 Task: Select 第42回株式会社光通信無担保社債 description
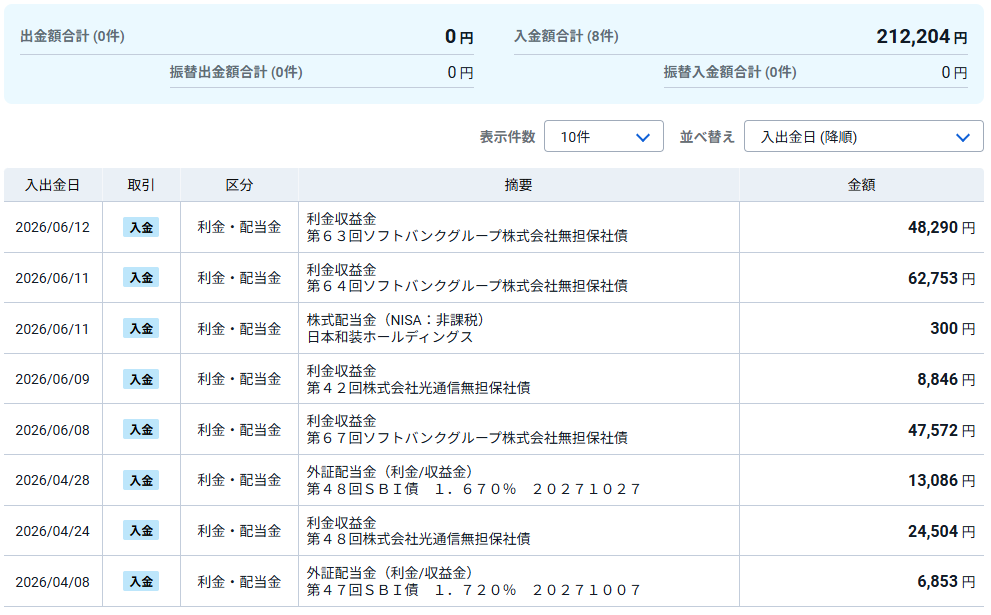tap(418, 387)
